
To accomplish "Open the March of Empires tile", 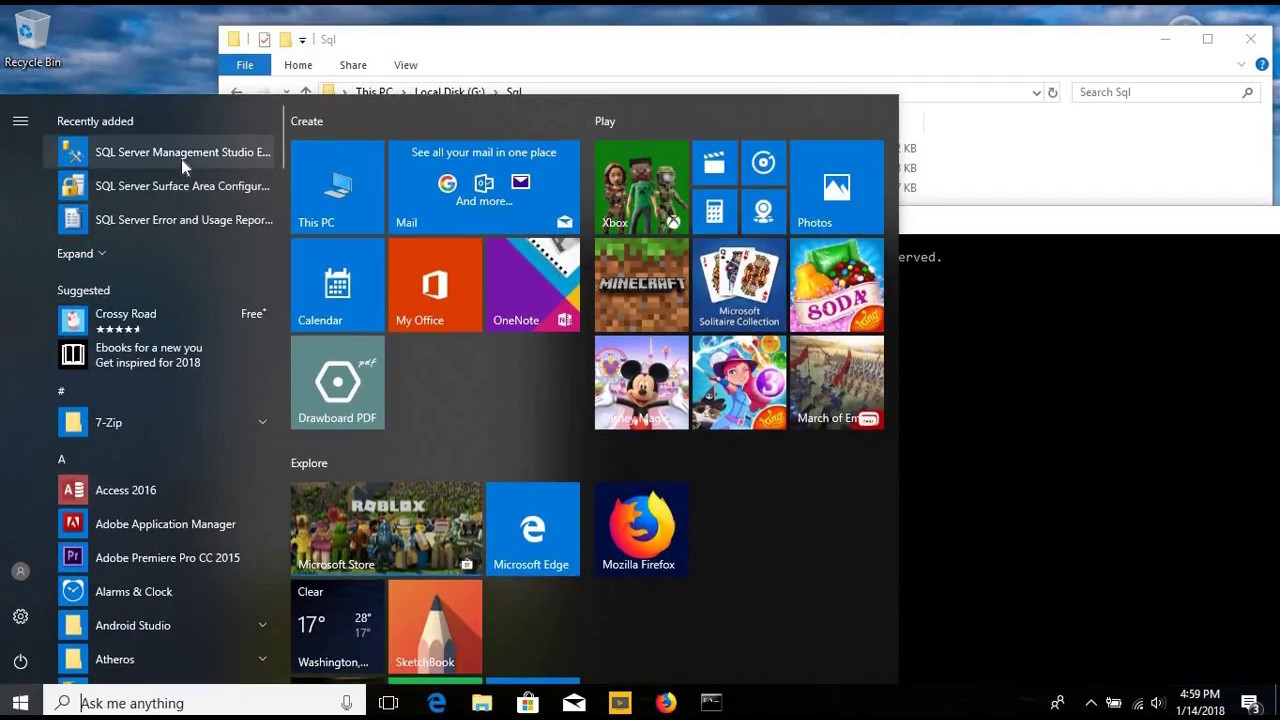I will [x=837, y=383].
